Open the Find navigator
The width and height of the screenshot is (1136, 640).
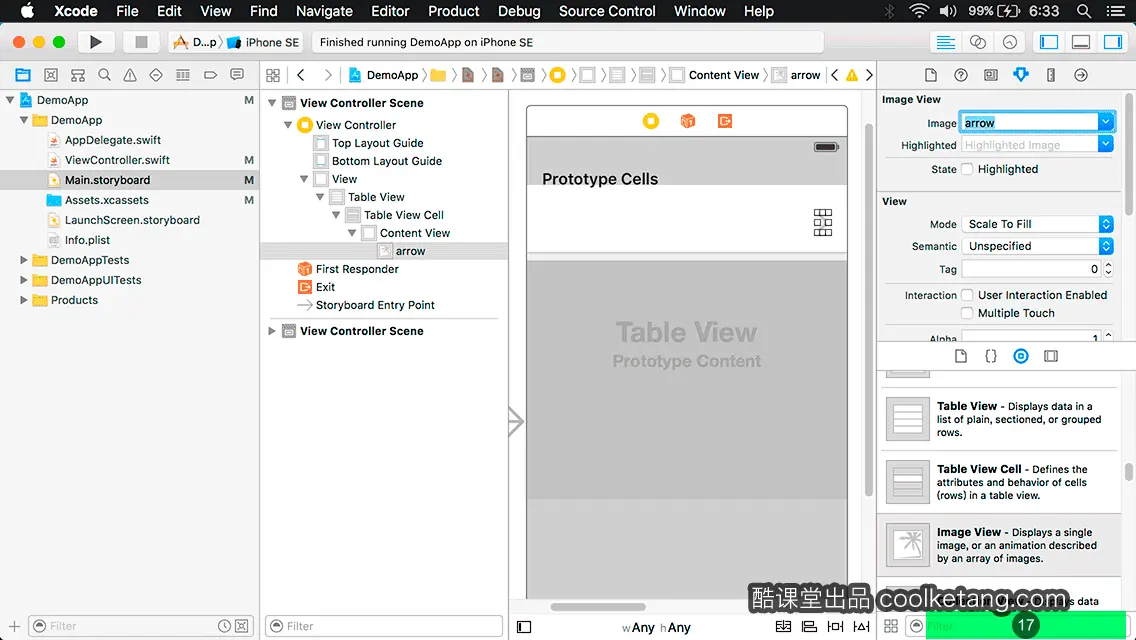(x=104, y=75)
